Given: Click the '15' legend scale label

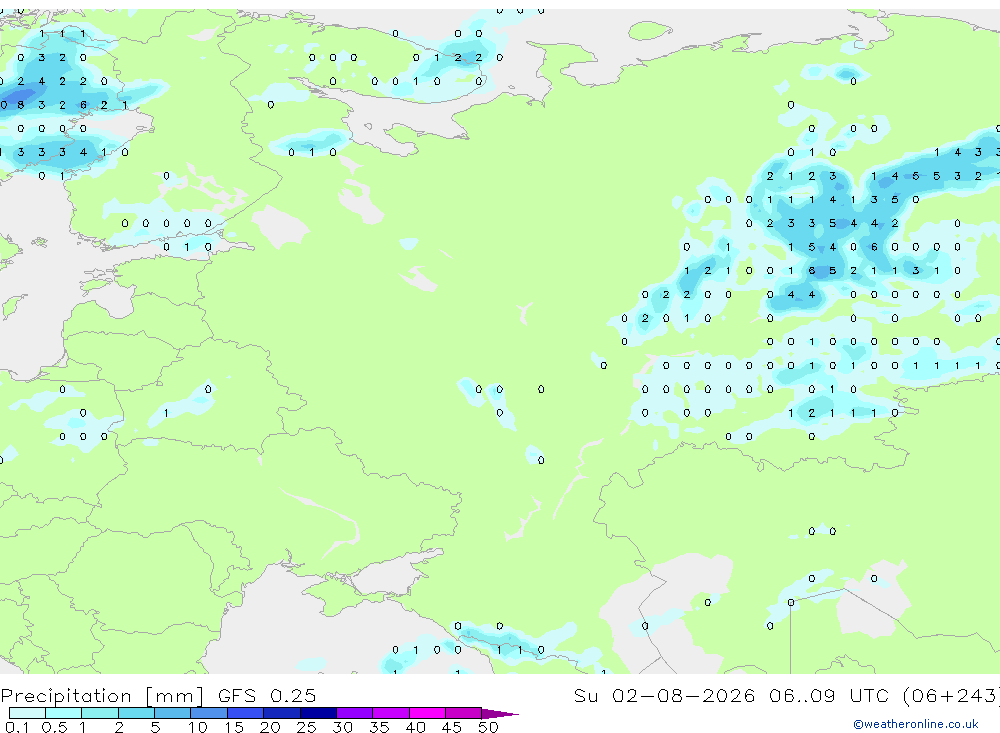Looking at the screenshot, I should pos(234,727).
